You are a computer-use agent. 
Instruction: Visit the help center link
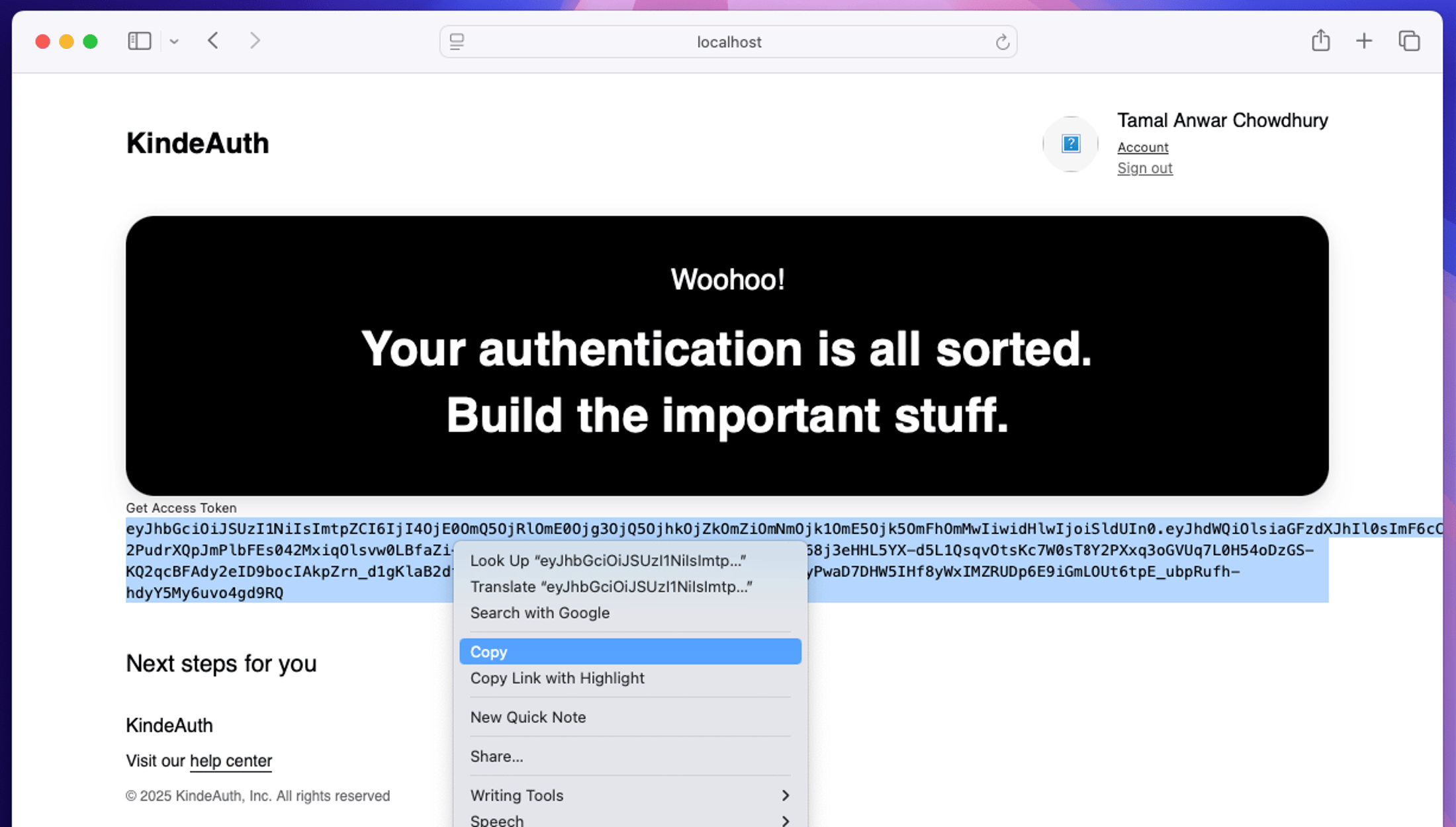click(x=230, y=761)
